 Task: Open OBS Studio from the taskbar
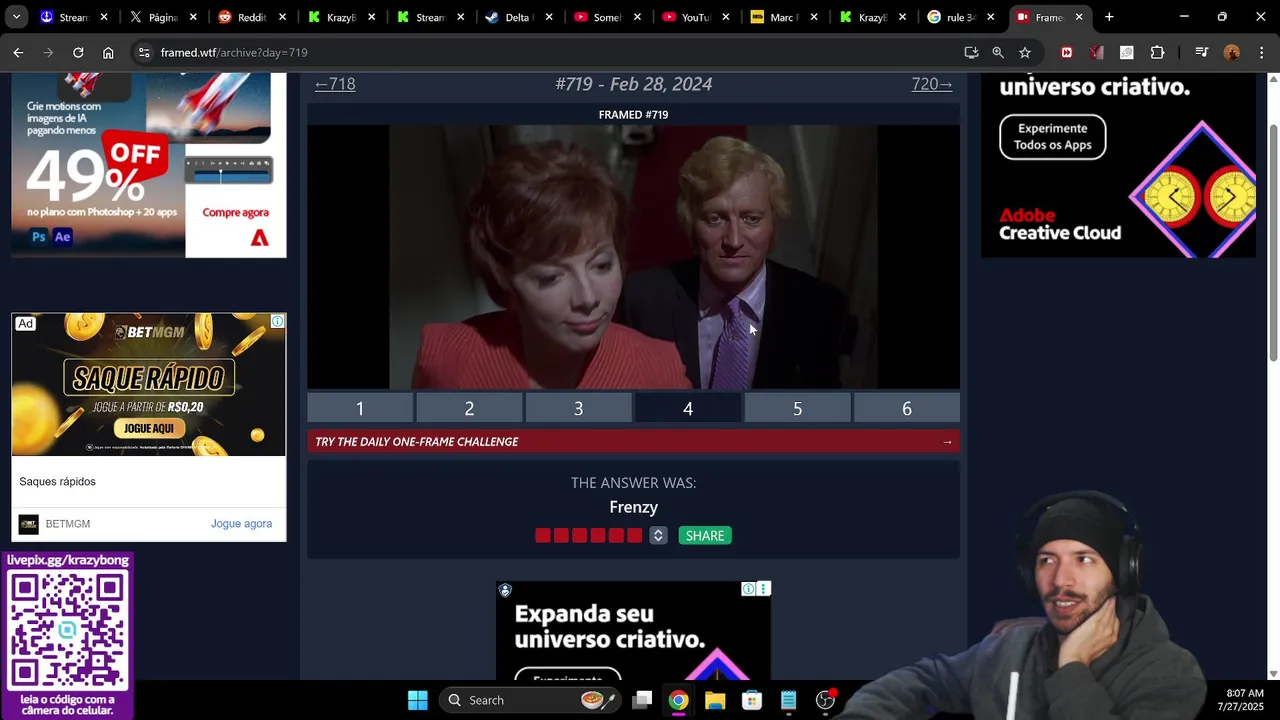[825, 700]
